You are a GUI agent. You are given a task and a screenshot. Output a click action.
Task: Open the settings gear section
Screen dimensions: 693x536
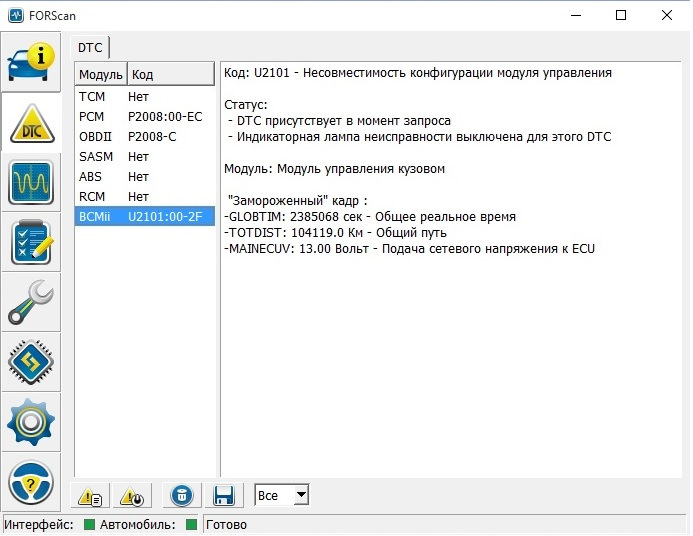click(31, 422)
